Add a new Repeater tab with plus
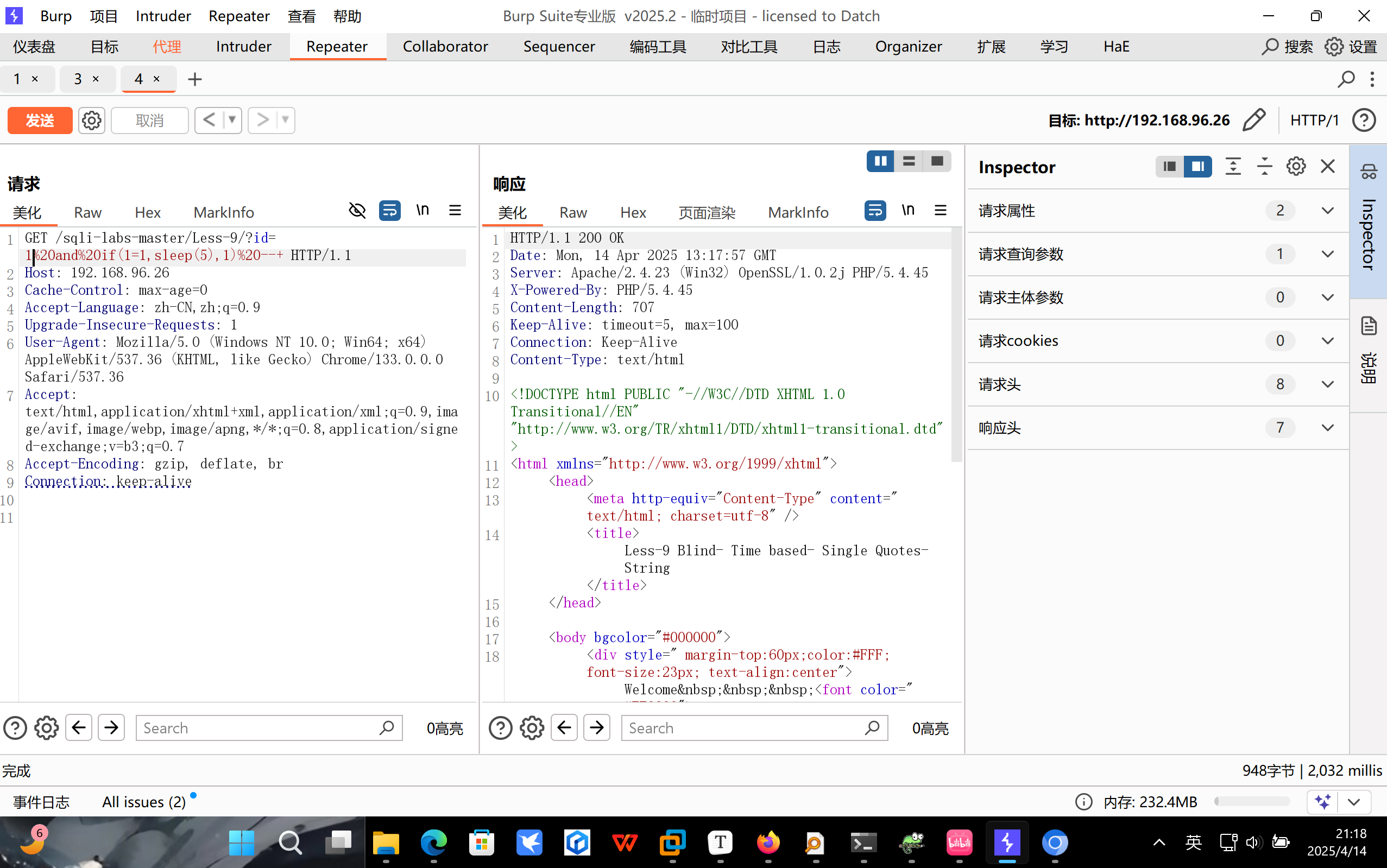This screenshot has height=868, width=1387. [x=196, y=79]
